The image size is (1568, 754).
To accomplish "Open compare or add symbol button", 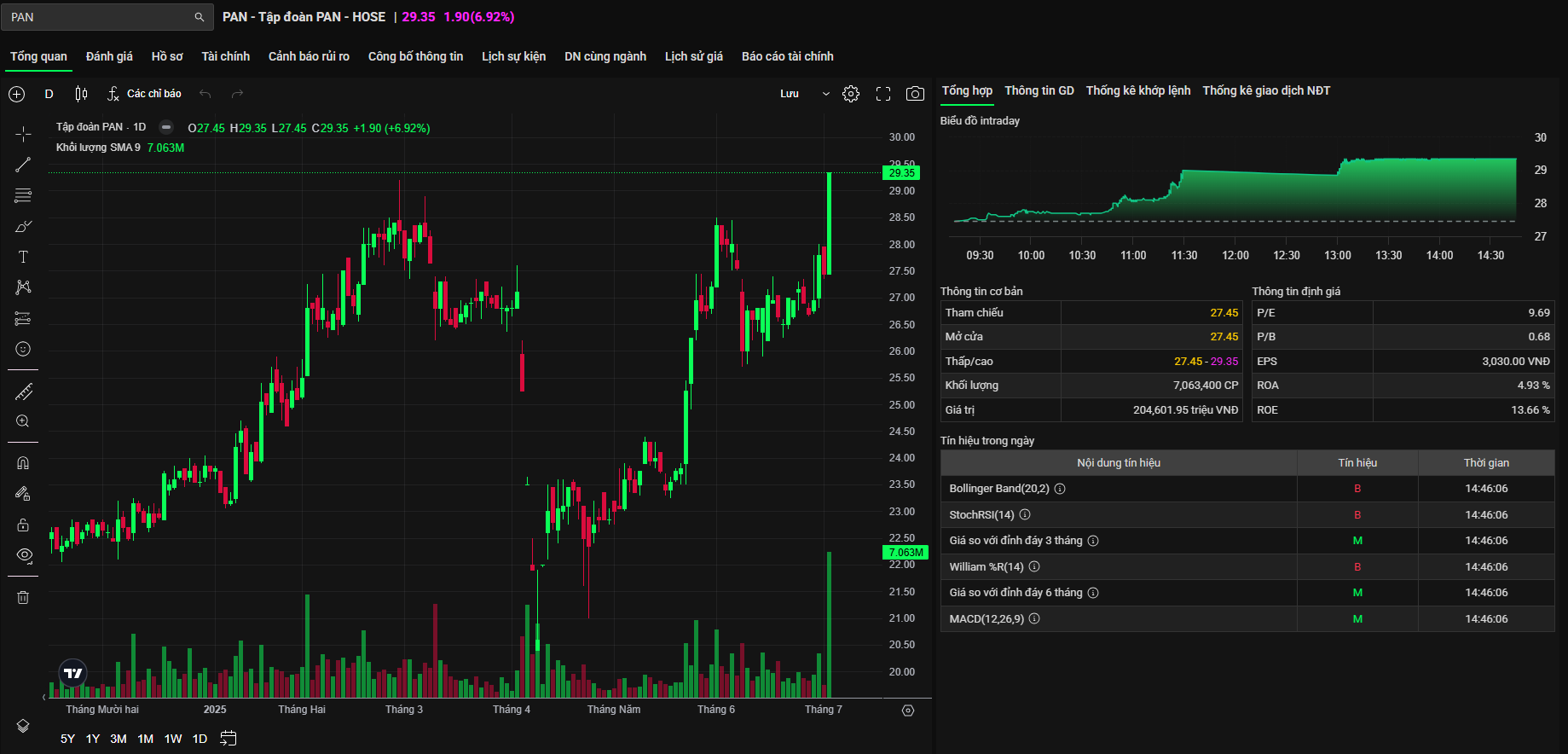I will (17, 94).
